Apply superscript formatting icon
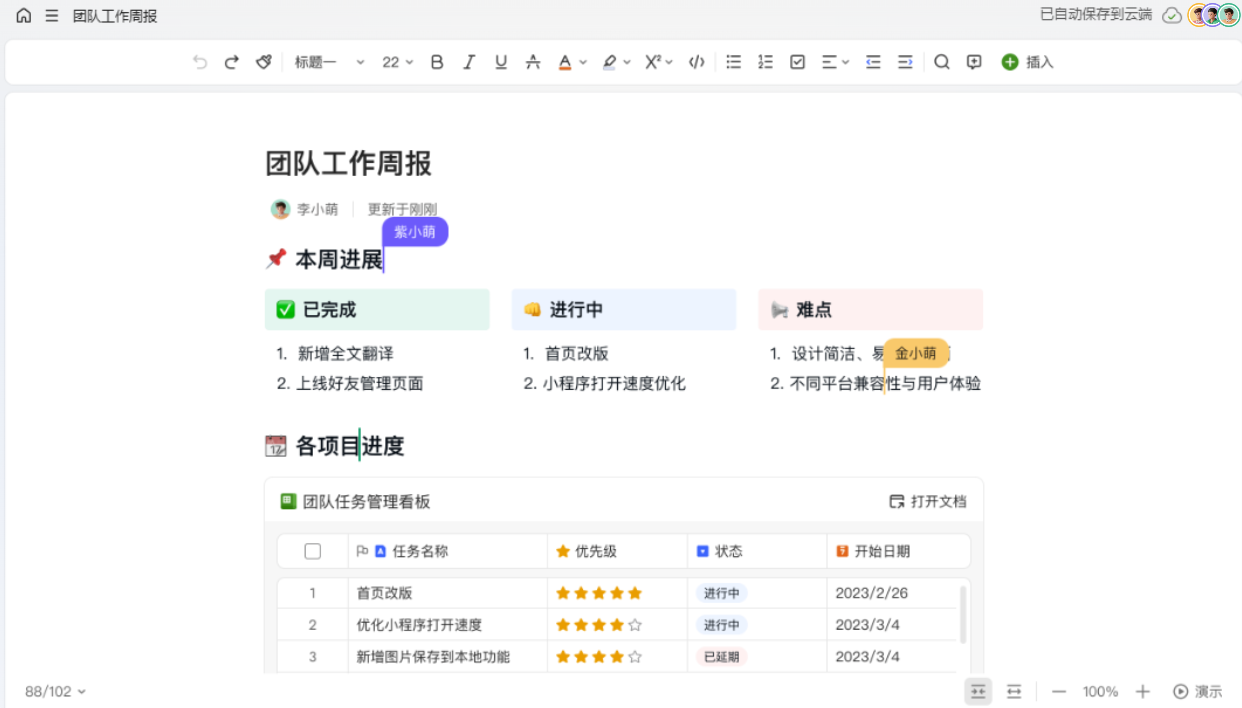This screenshot has width=1242, height=708. 652,62
